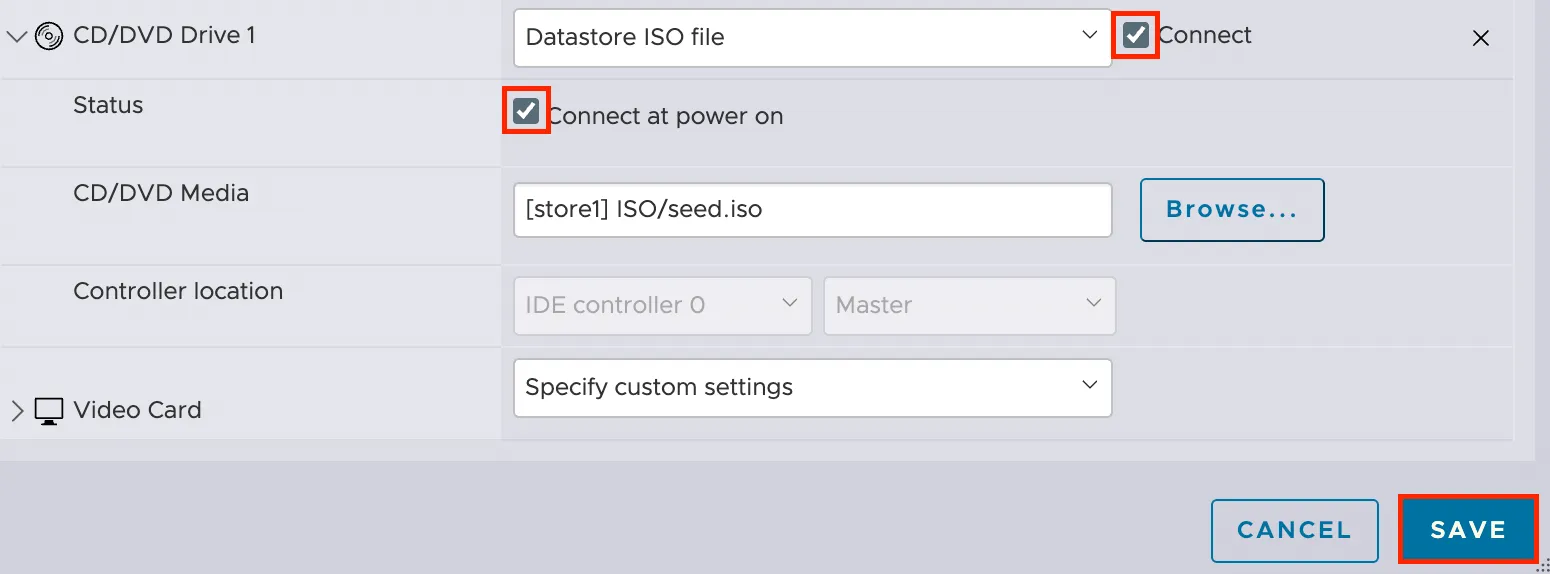
Task: Remove CD/DVD Drive 1 with X icon
Action: click(1481, 39)
